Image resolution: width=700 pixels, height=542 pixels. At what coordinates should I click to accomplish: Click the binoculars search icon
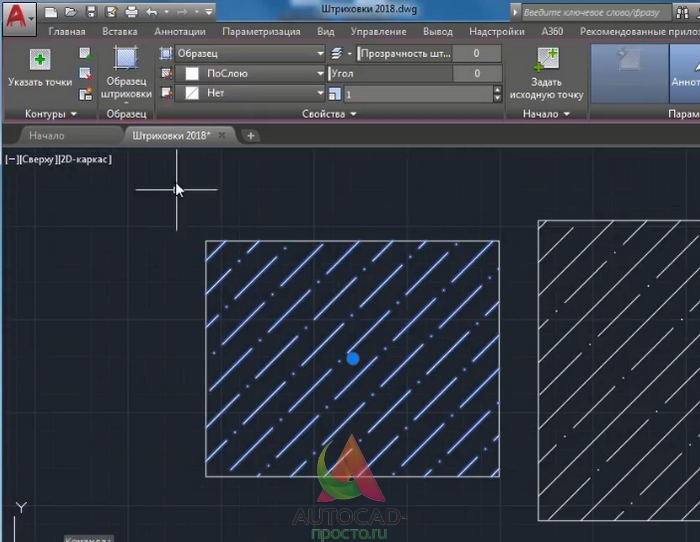682,13
